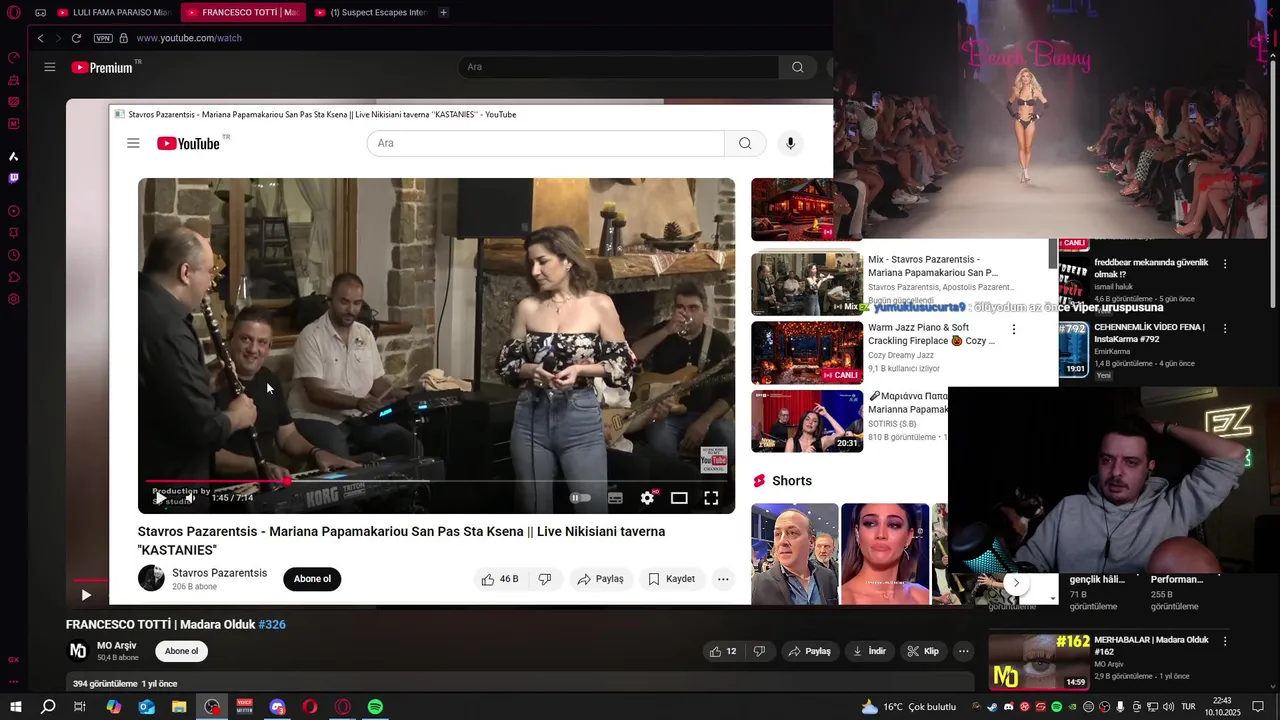Open History clock icon in Opera sidebar
1280x720 pixels.
pos(14,255)
